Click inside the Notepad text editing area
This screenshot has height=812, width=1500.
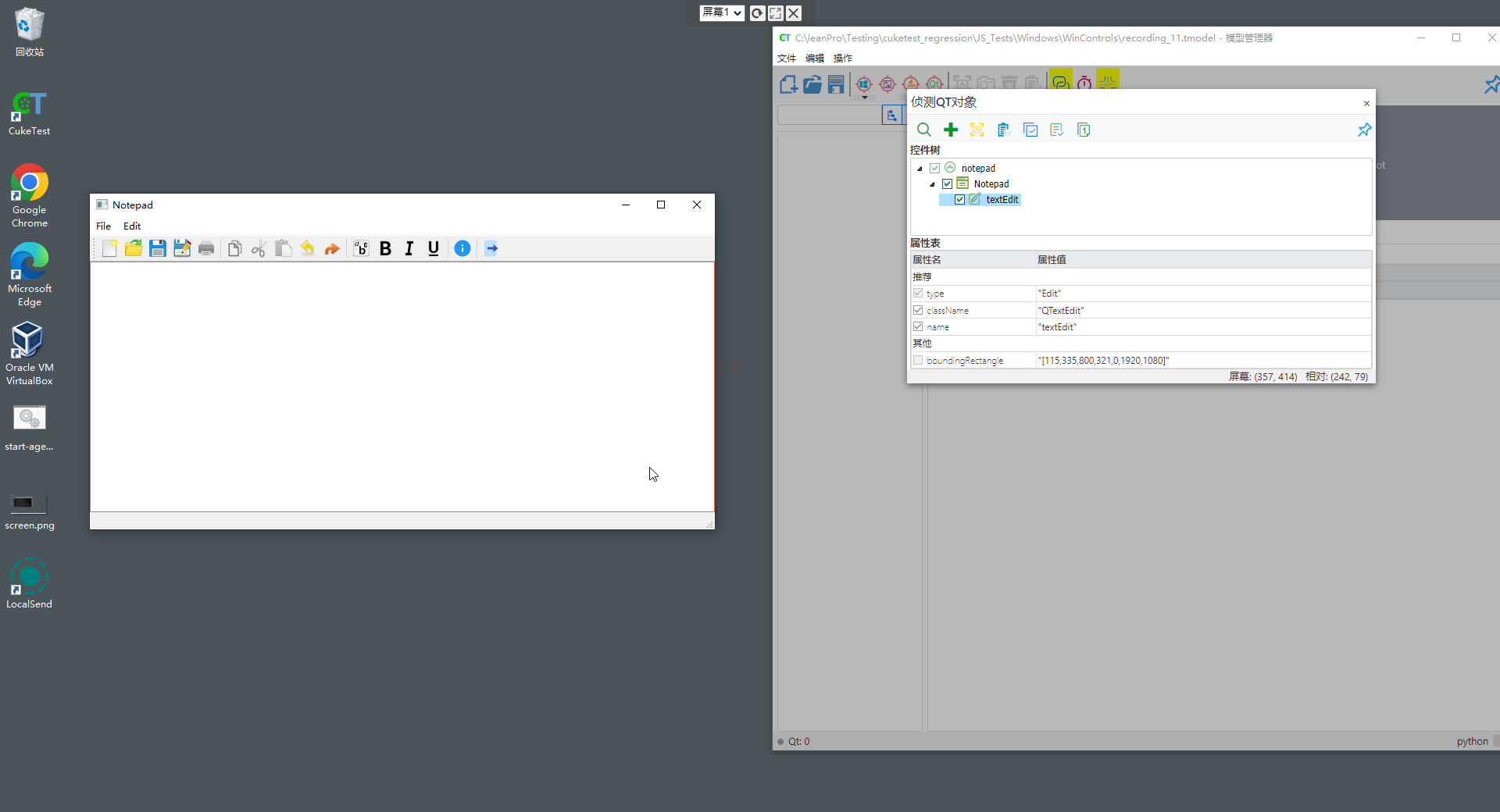(391, 383)
